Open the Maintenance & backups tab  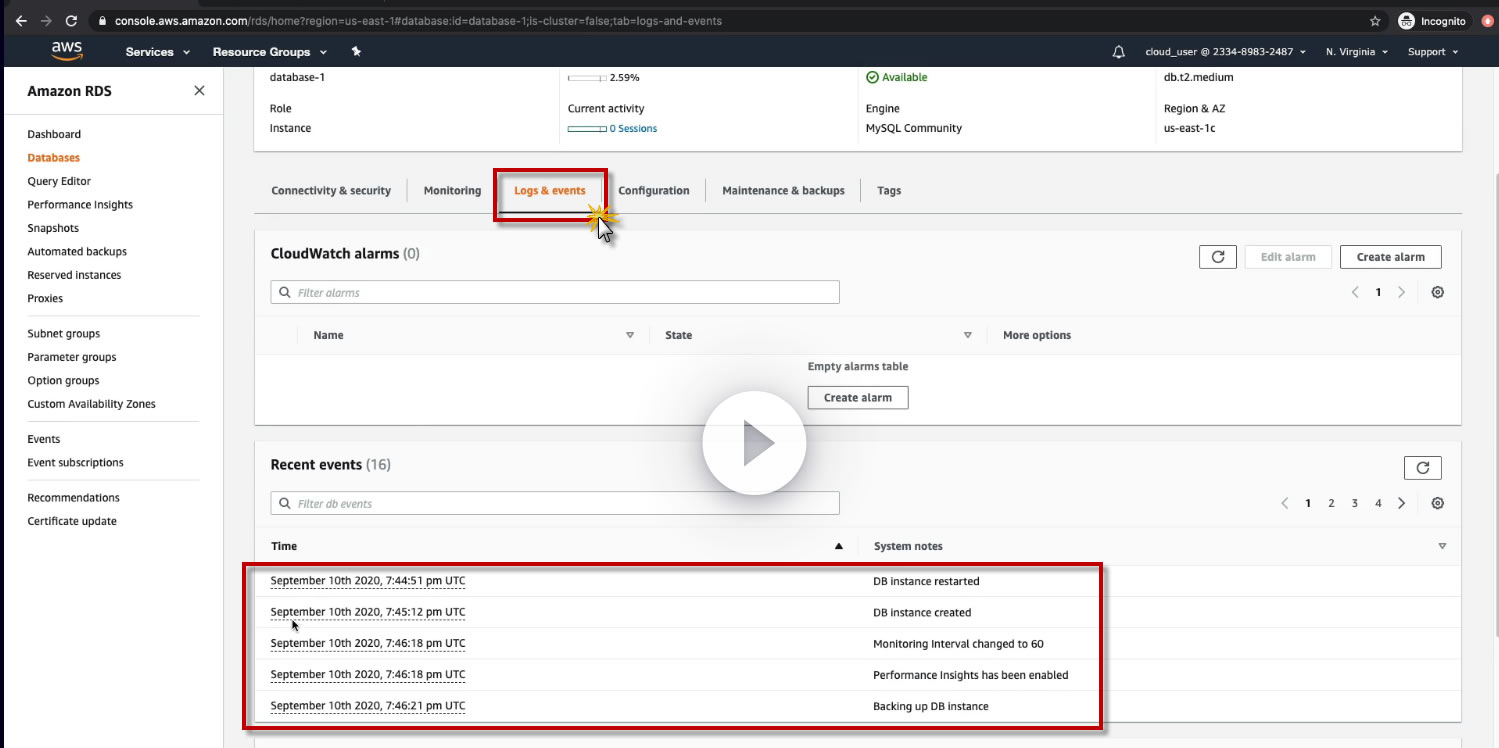[x=783, y=190]
